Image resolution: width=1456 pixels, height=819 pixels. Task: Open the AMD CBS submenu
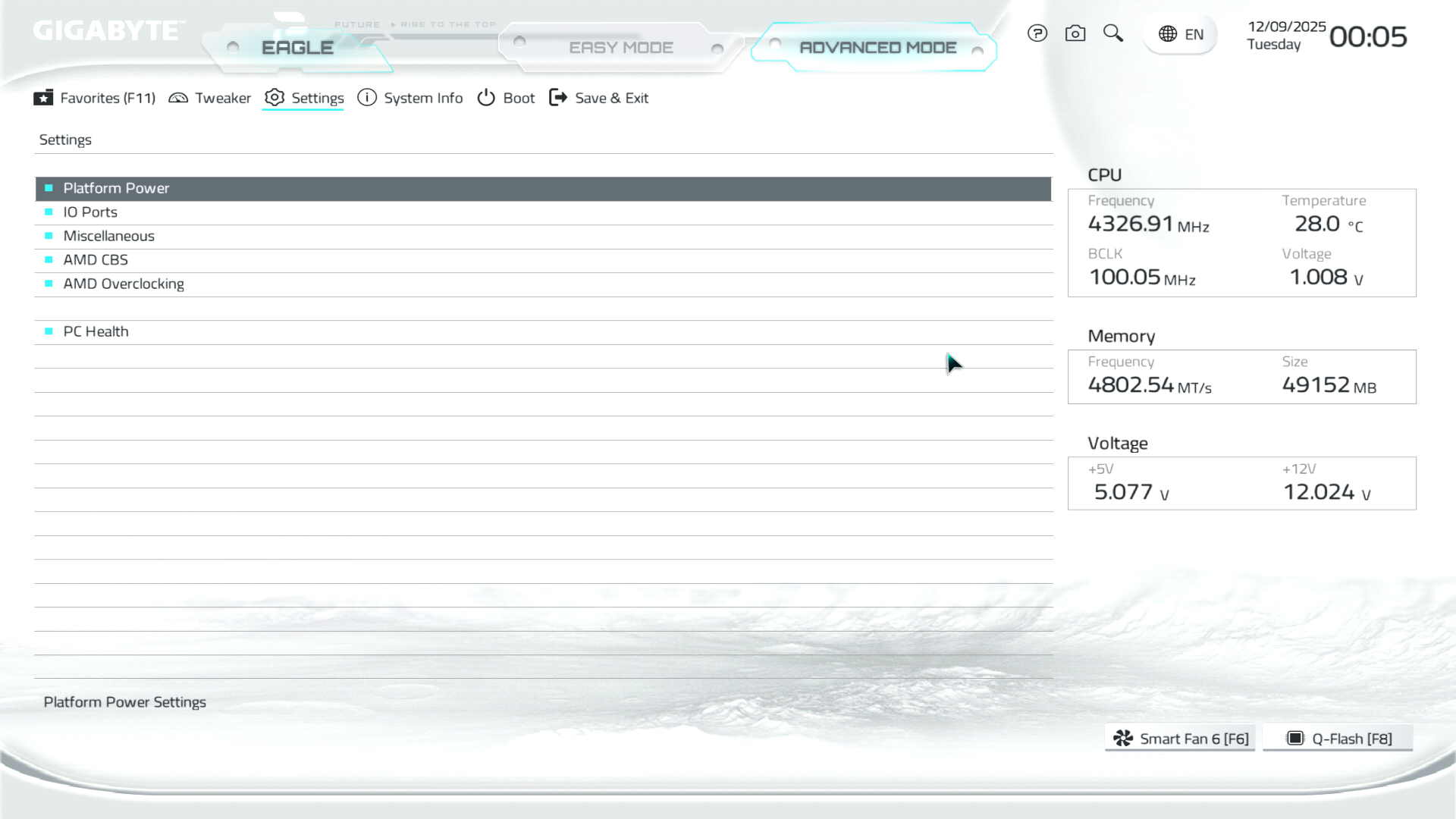[x=96, y=260]
